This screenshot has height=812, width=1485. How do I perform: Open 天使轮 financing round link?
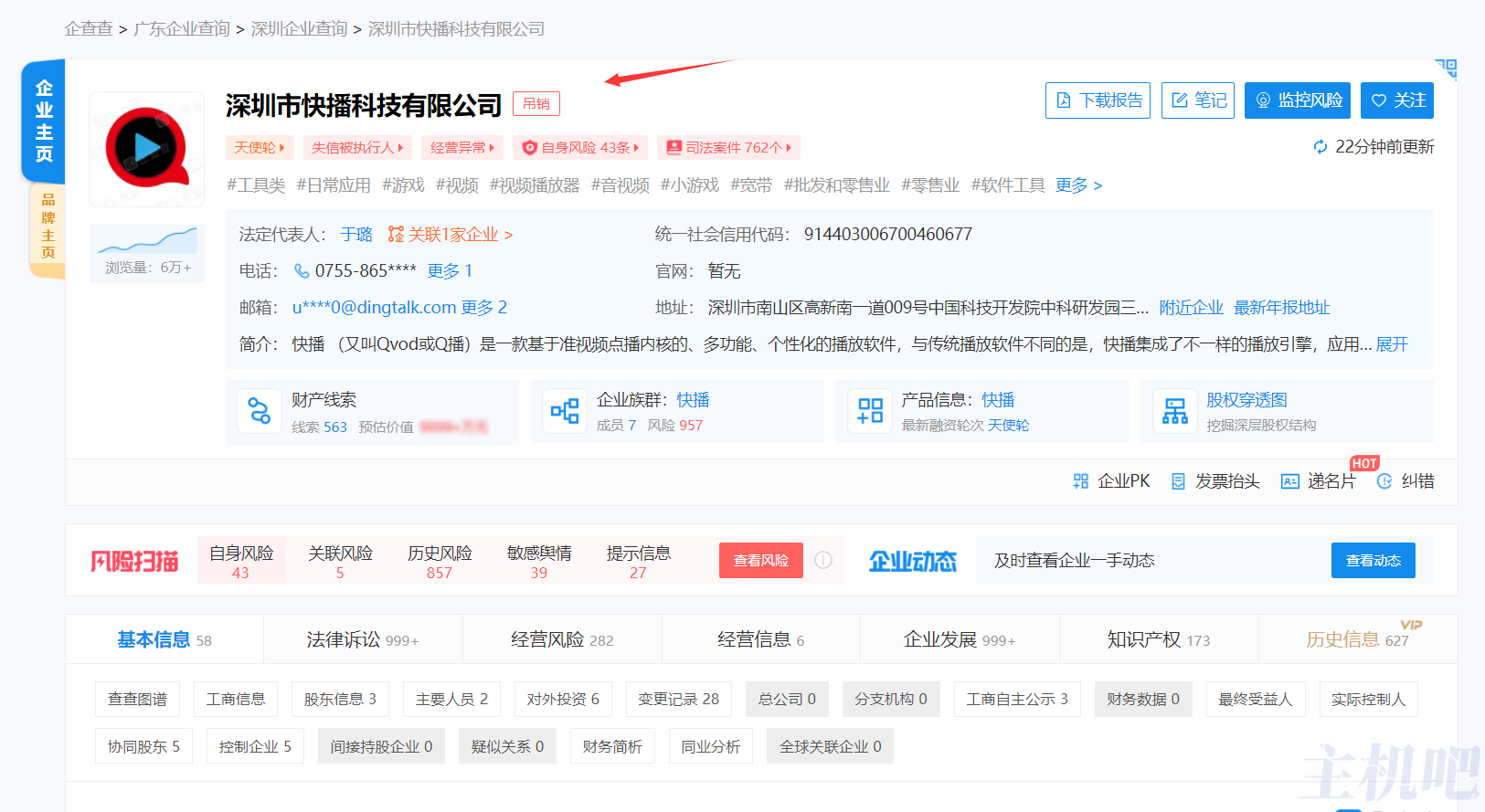tap(1008, 426)
